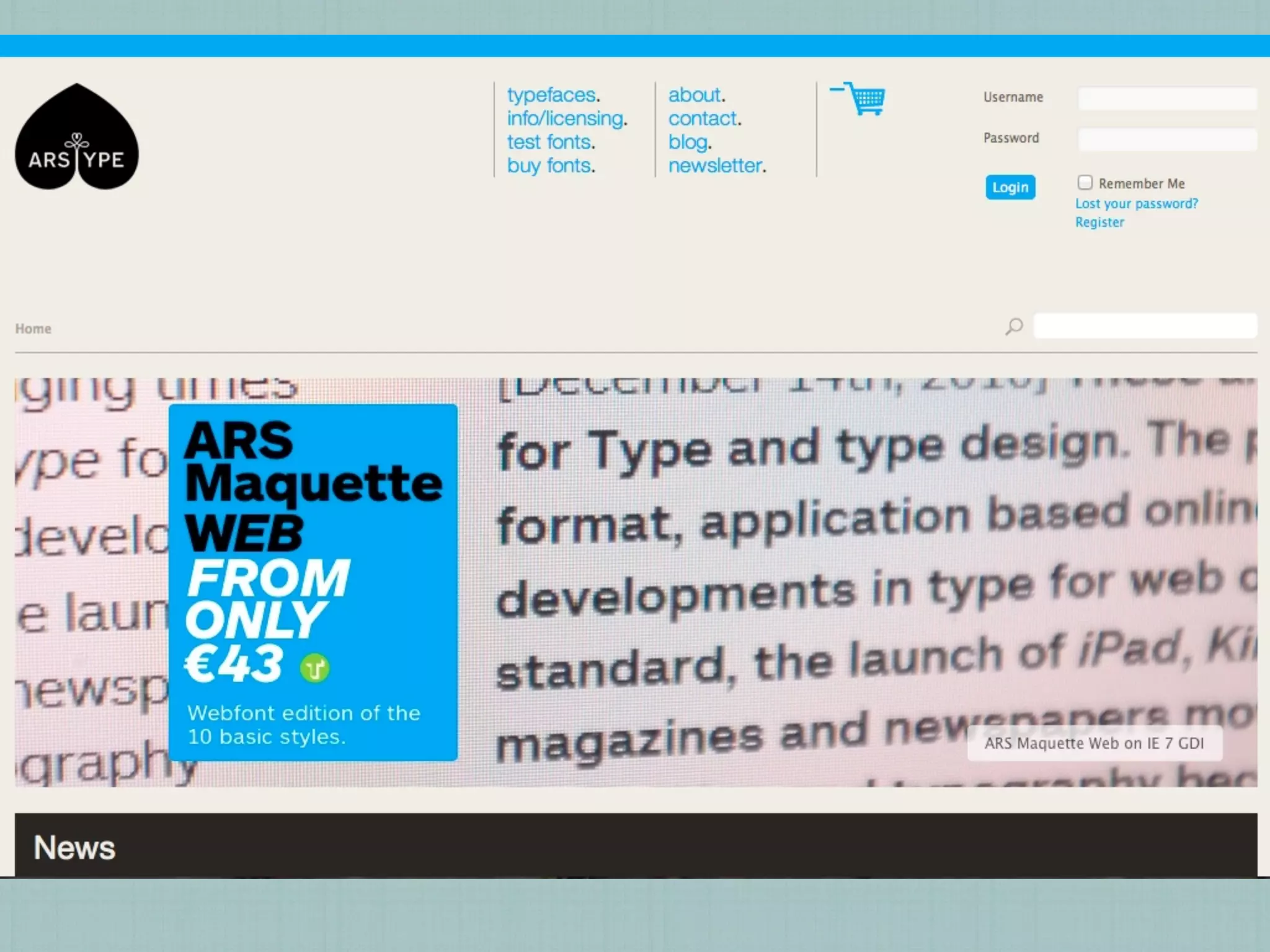Navigate to the contact page
1270x952 pixels.
coord(704,118)
